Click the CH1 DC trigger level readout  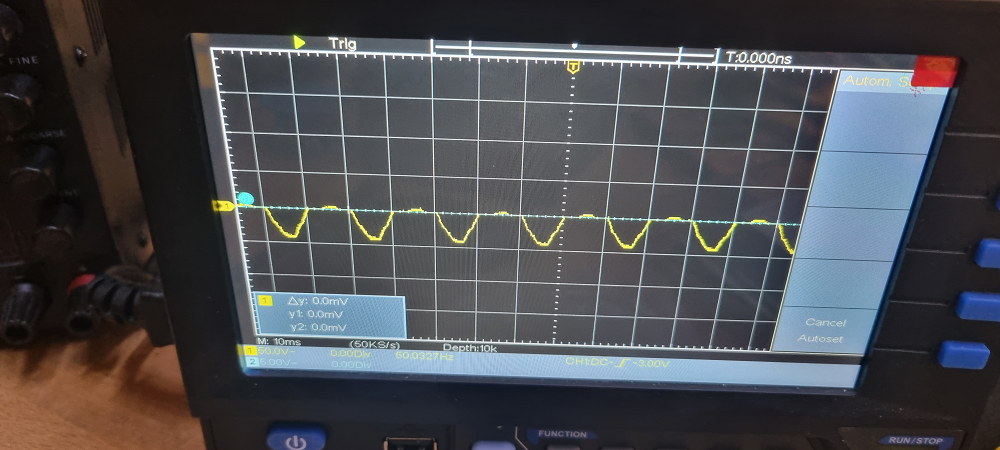coord(616,362)
